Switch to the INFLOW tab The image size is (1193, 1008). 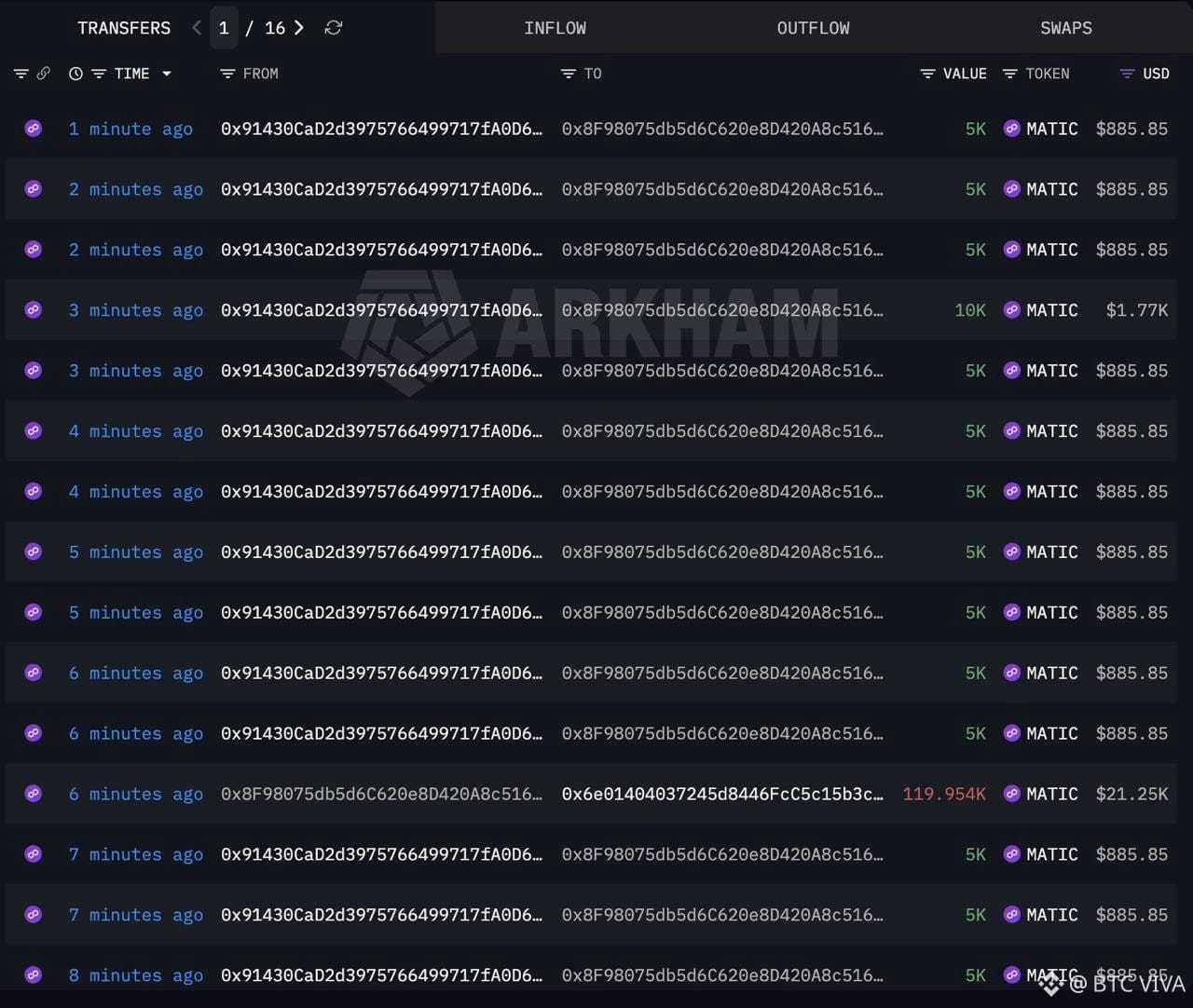pos(555,28)
